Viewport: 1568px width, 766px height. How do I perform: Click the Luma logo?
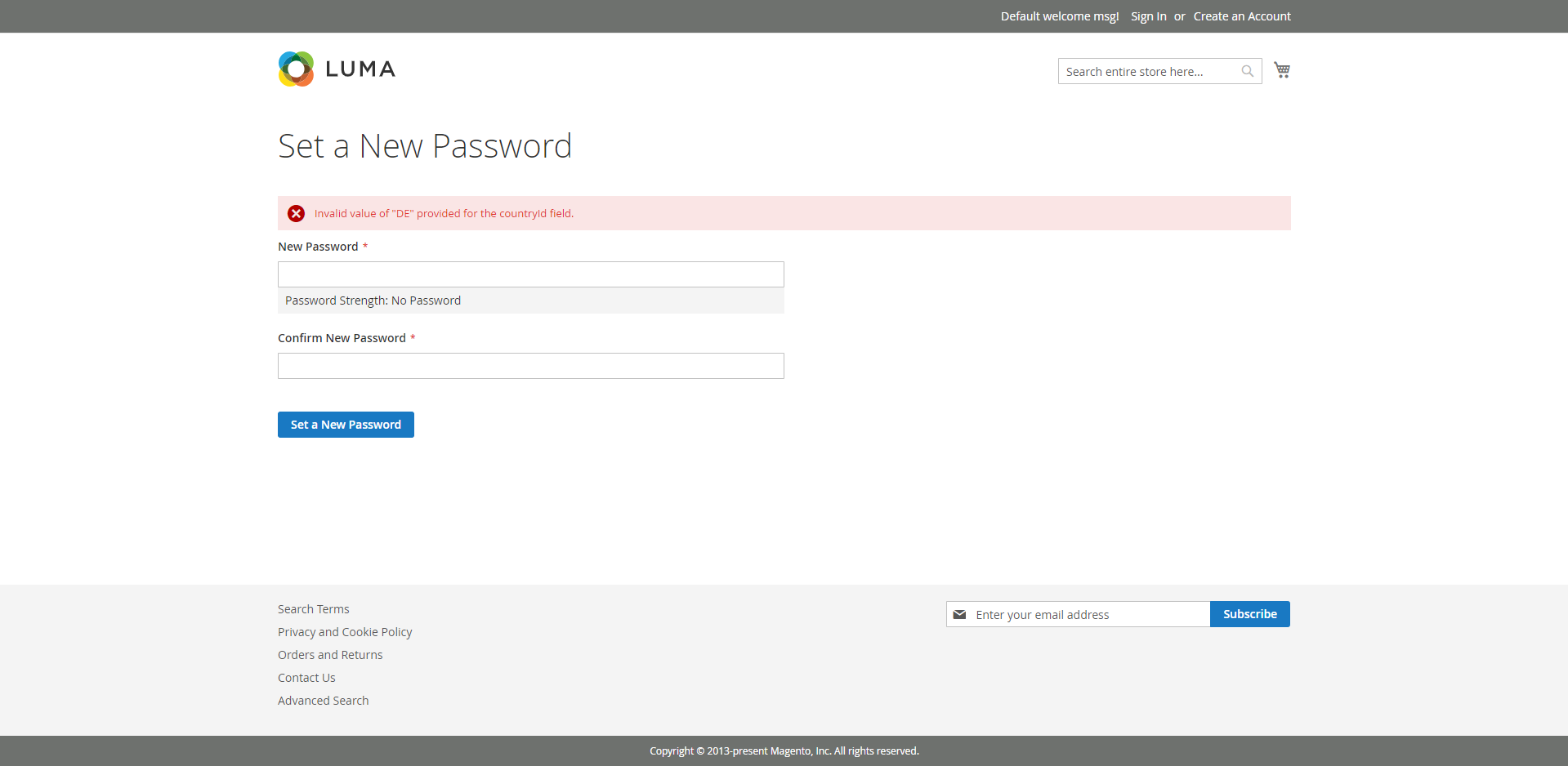pos(337,69)
